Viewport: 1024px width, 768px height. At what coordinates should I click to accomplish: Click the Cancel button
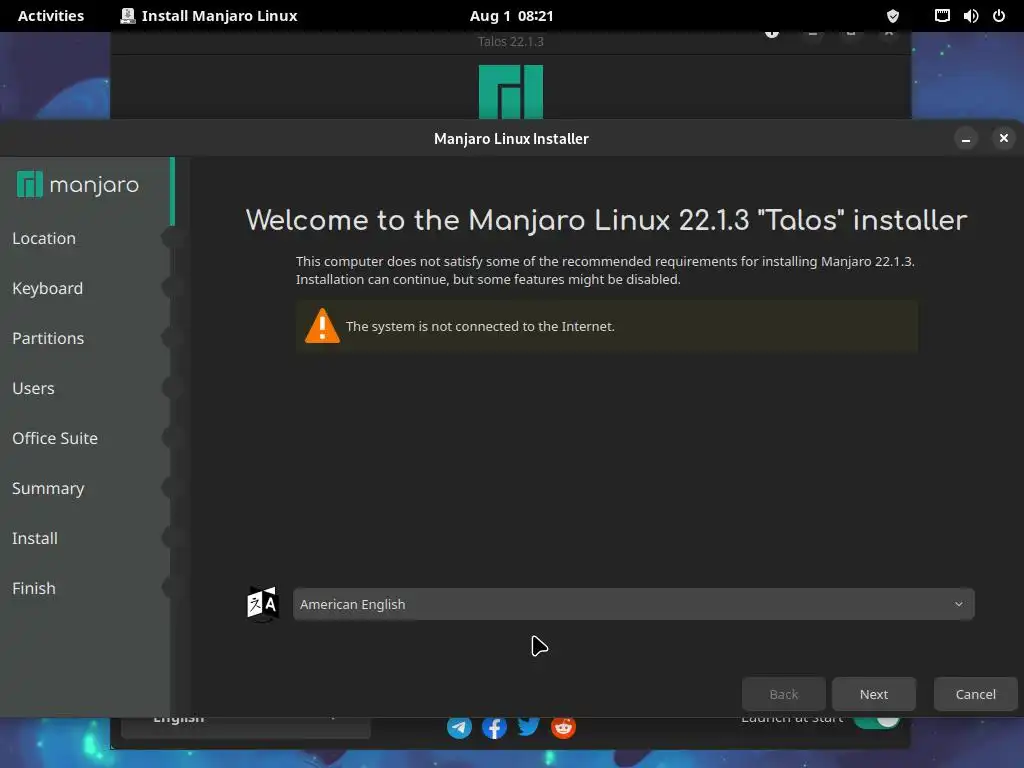976,694
